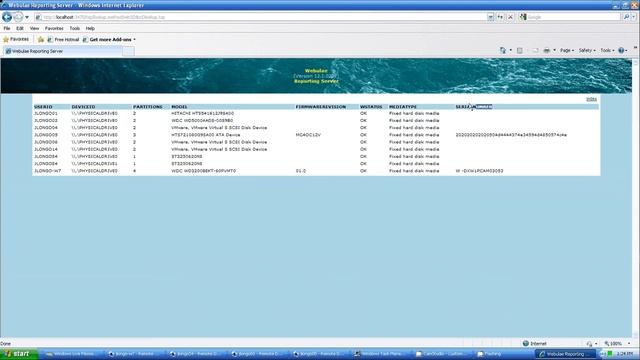
Task: Open the Get more Add-ons item
Action: click(x=109, y=40)
